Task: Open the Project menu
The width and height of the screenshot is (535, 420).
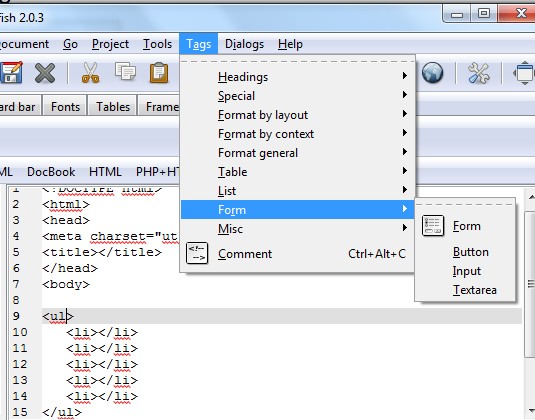Action: (x=110, y=44)
